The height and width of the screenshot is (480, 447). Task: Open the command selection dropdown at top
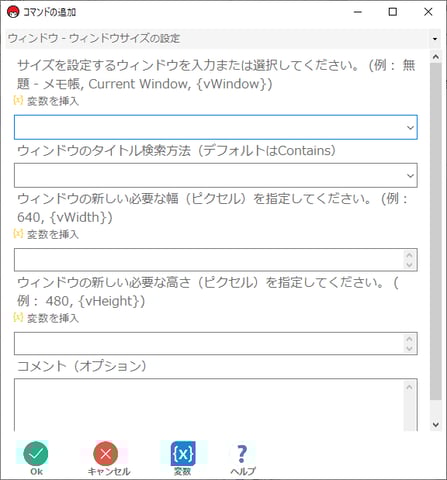coord(435,39)
